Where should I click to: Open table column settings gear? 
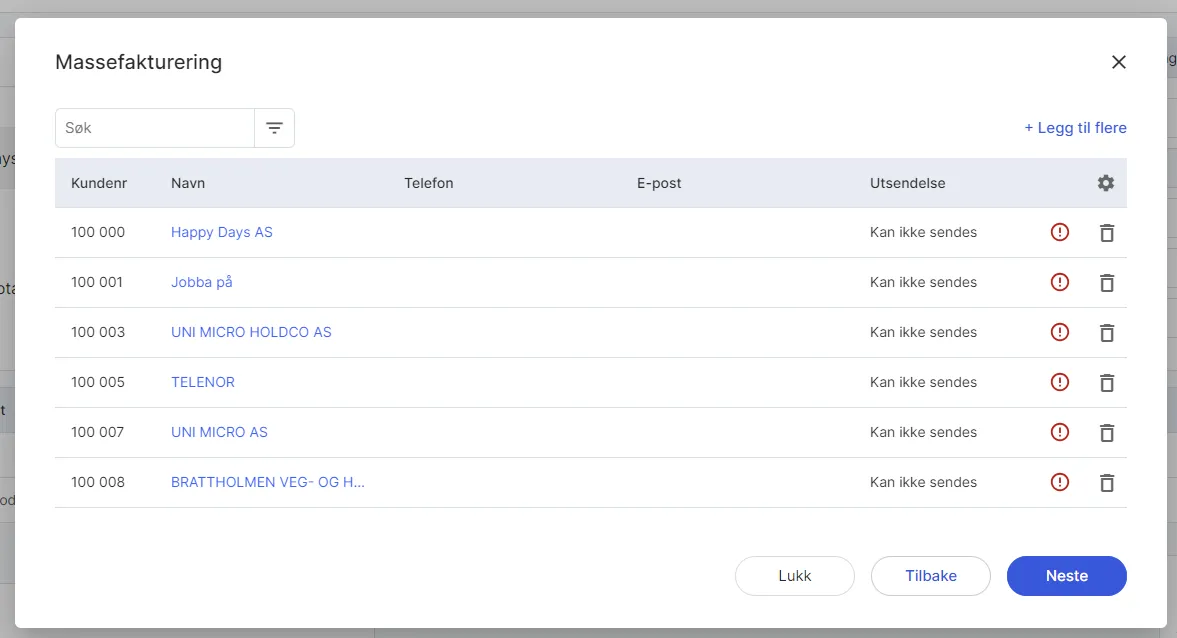point(1105,183)
